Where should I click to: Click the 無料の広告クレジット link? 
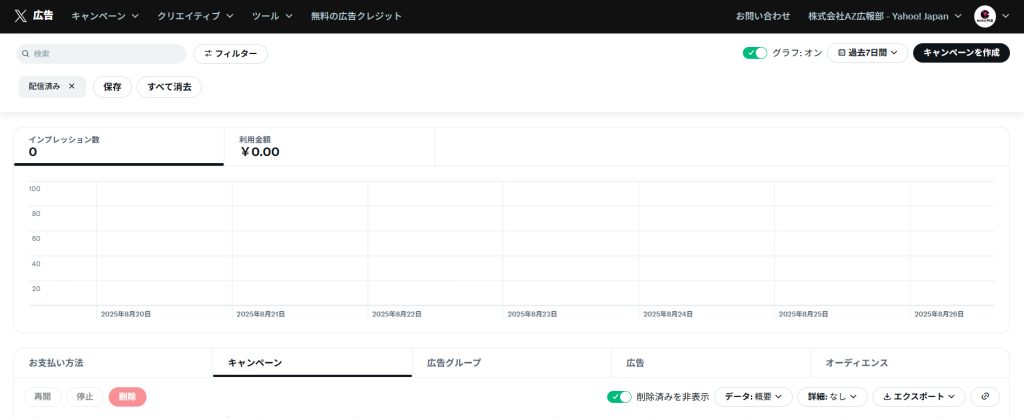click(356, 16)
